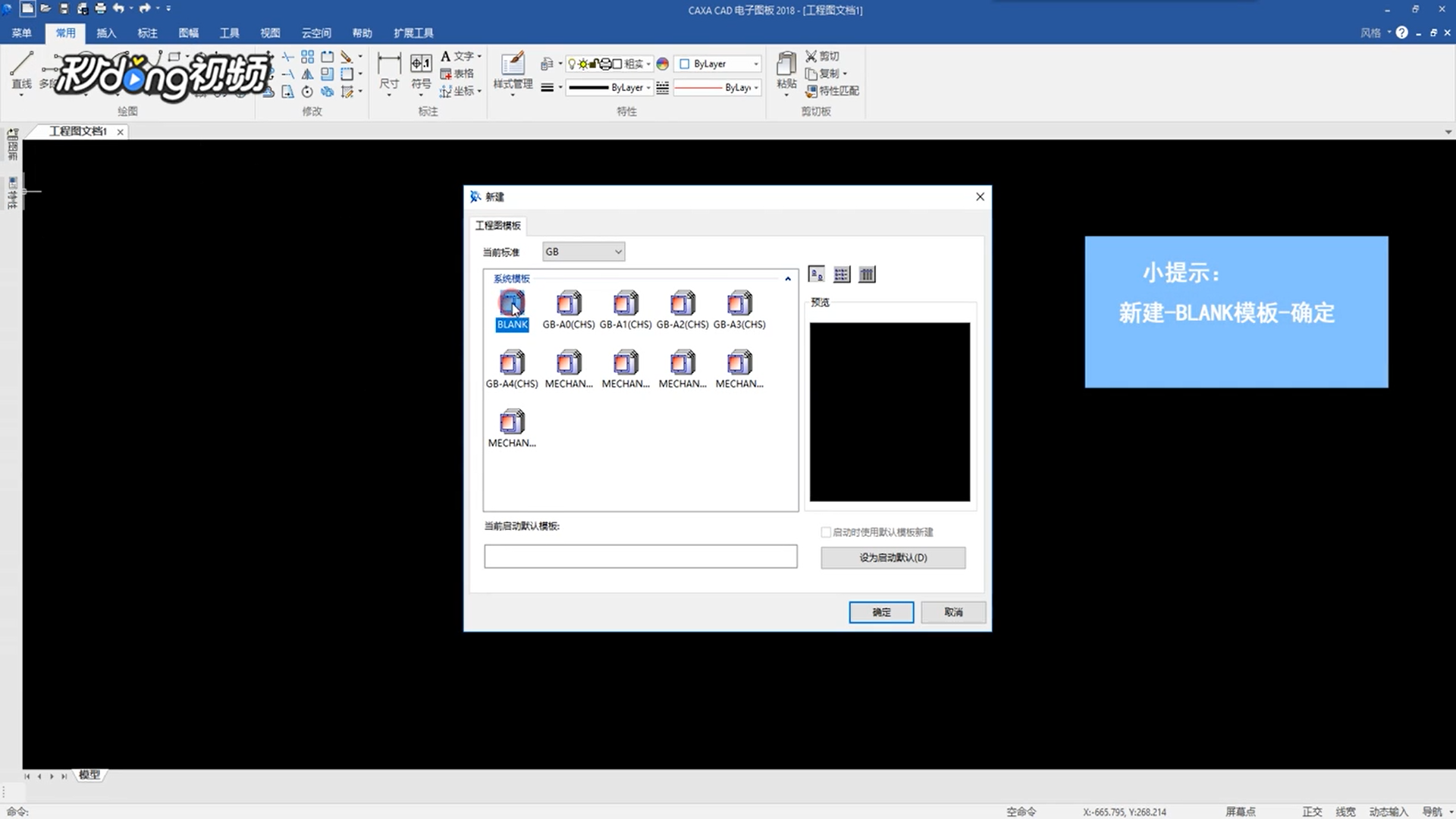Switch to the 标注 ribbon tab
Image resolution: width=1456 pixels, height=819 pixels.
(x=147, y=33)
